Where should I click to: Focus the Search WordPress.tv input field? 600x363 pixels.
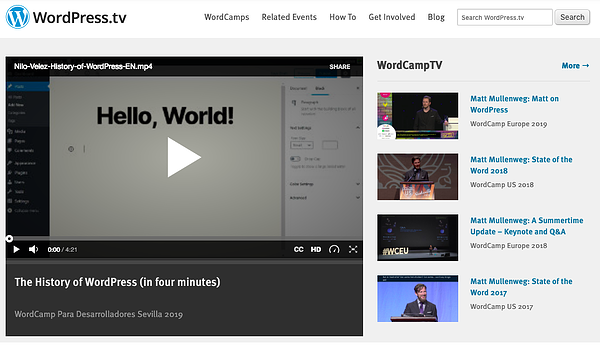(x=504, y=17)
